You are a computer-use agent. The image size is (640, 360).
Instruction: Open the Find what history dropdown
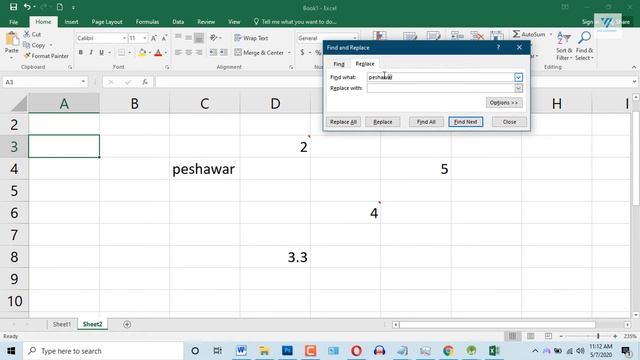518,77
